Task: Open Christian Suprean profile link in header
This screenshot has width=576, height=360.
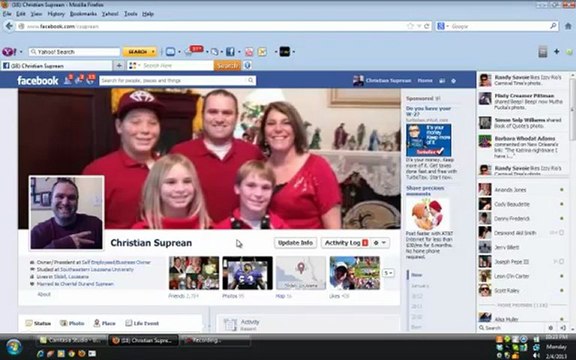Action: (382, 80)
